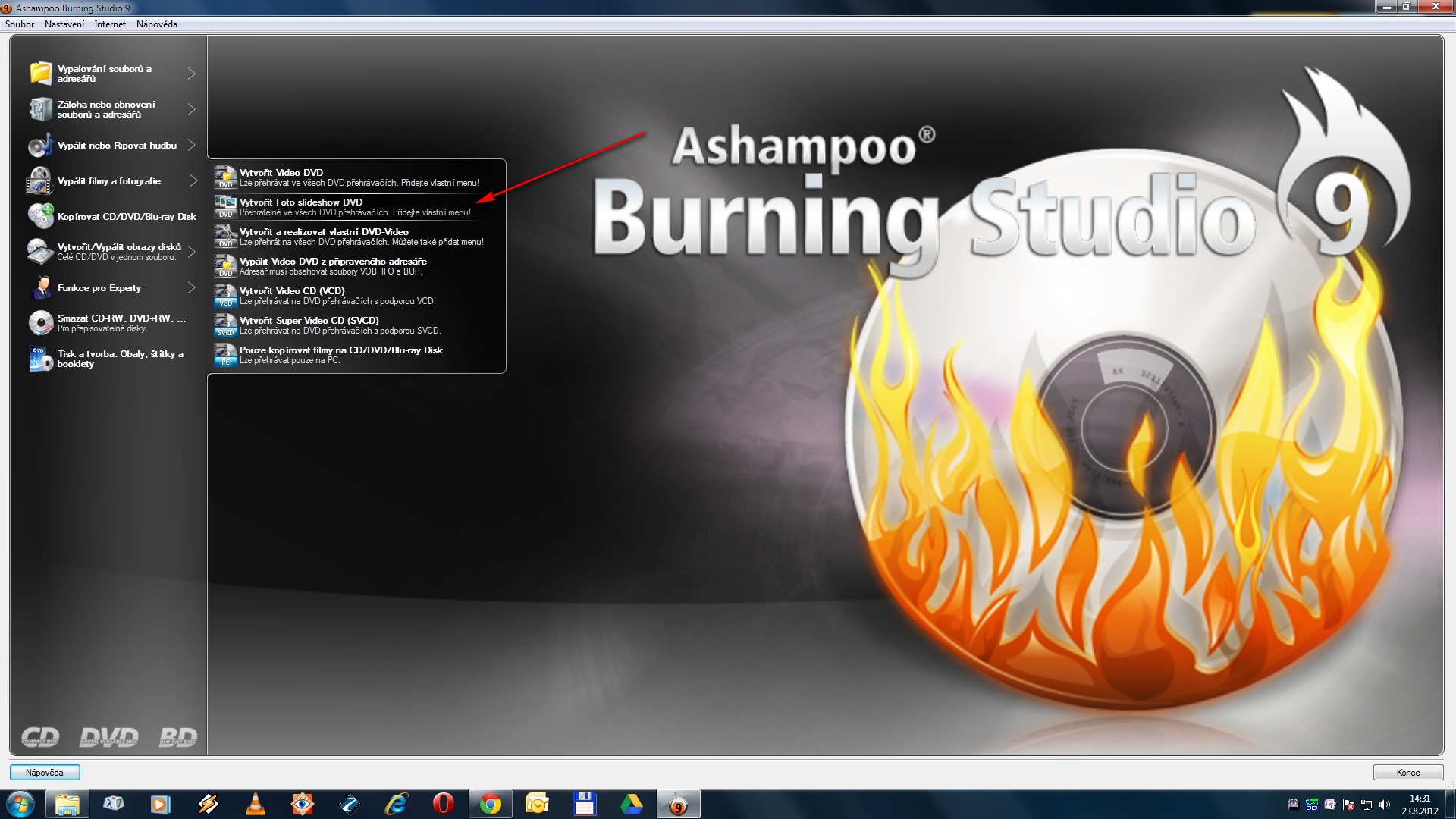Expand arrow next to Záloha nebo obnovení
The height and width of the screenshot is (819, 1456).
[x=191, y=109]
